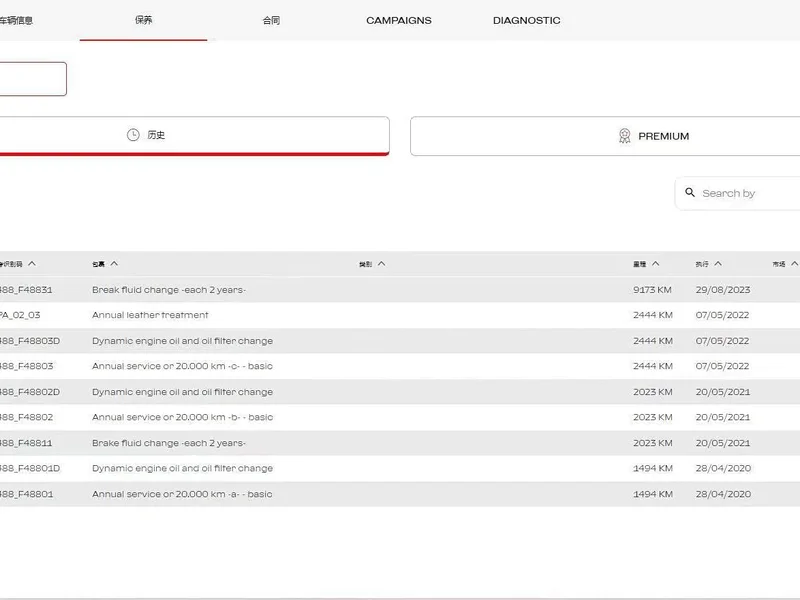
Task: Open the 合同 contracts tab
Action: click(271, 20)
